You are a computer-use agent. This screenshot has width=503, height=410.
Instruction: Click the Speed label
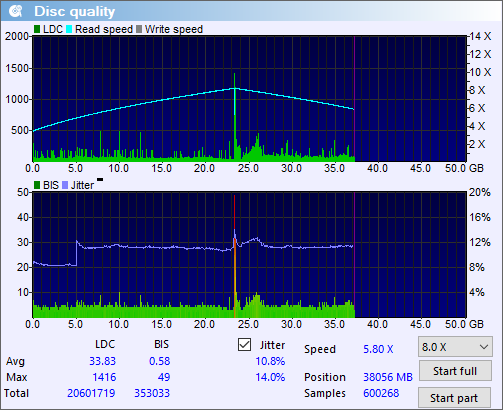click(x=320, y=349)
